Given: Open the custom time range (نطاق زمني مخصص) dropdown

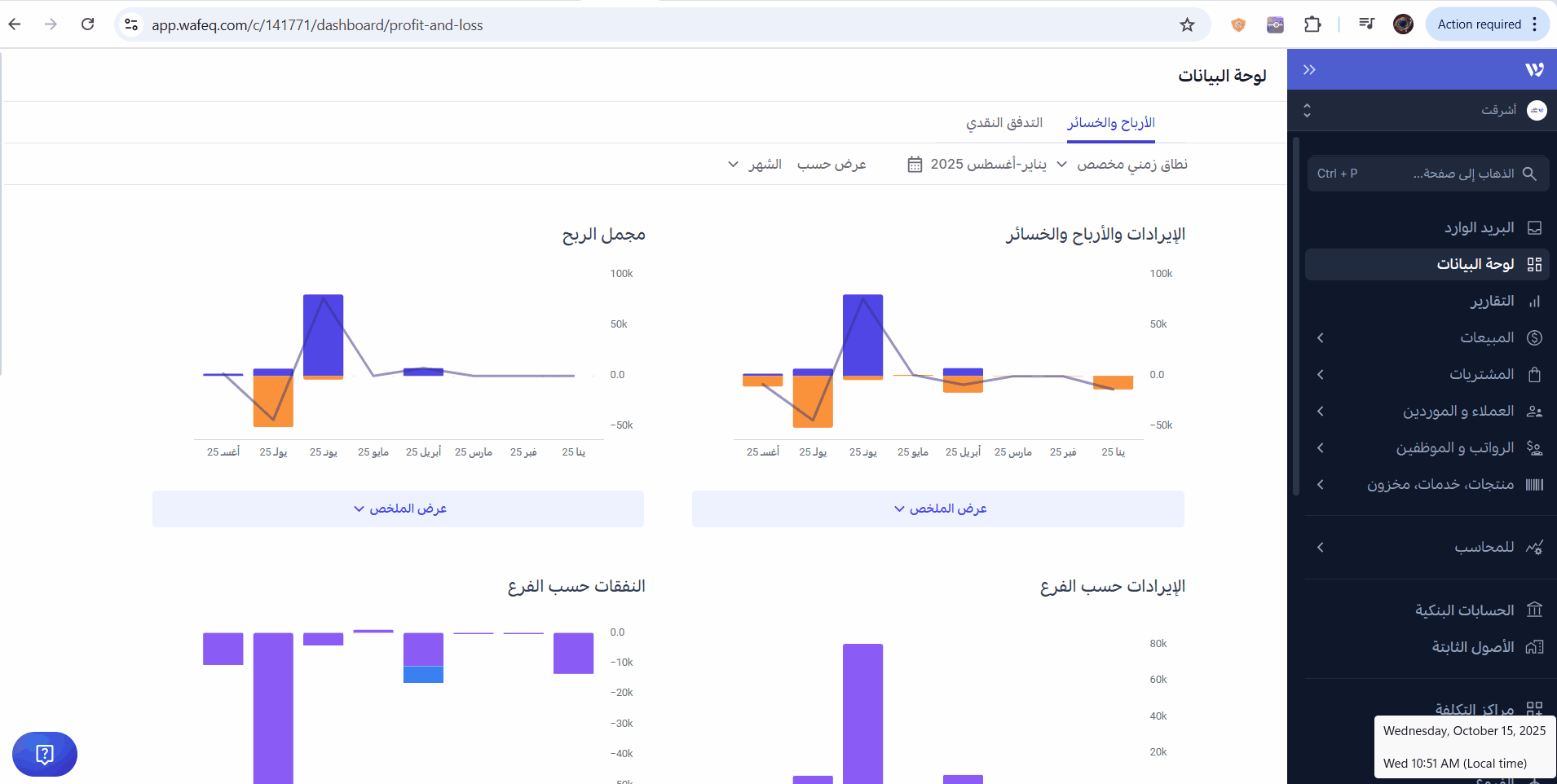Looking at the screenshot, I should click(1122, 165).
